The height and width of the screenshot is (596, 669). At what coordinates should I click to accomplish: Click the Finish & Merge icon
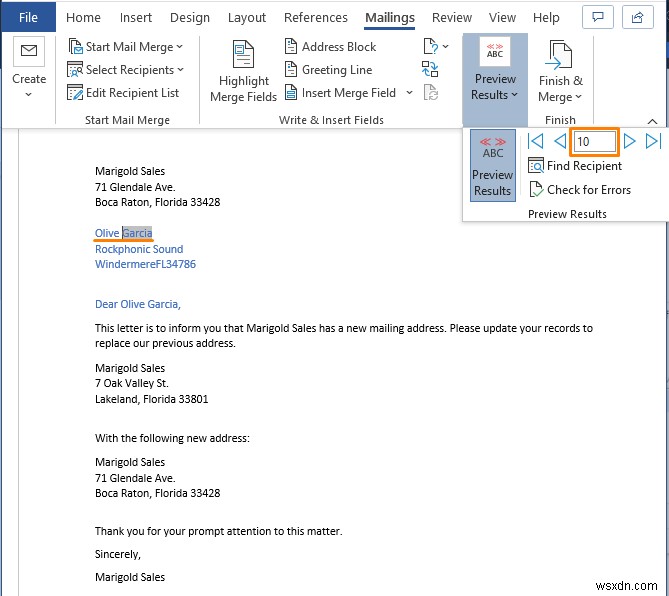pyautogui.click(x=560, y=54)
